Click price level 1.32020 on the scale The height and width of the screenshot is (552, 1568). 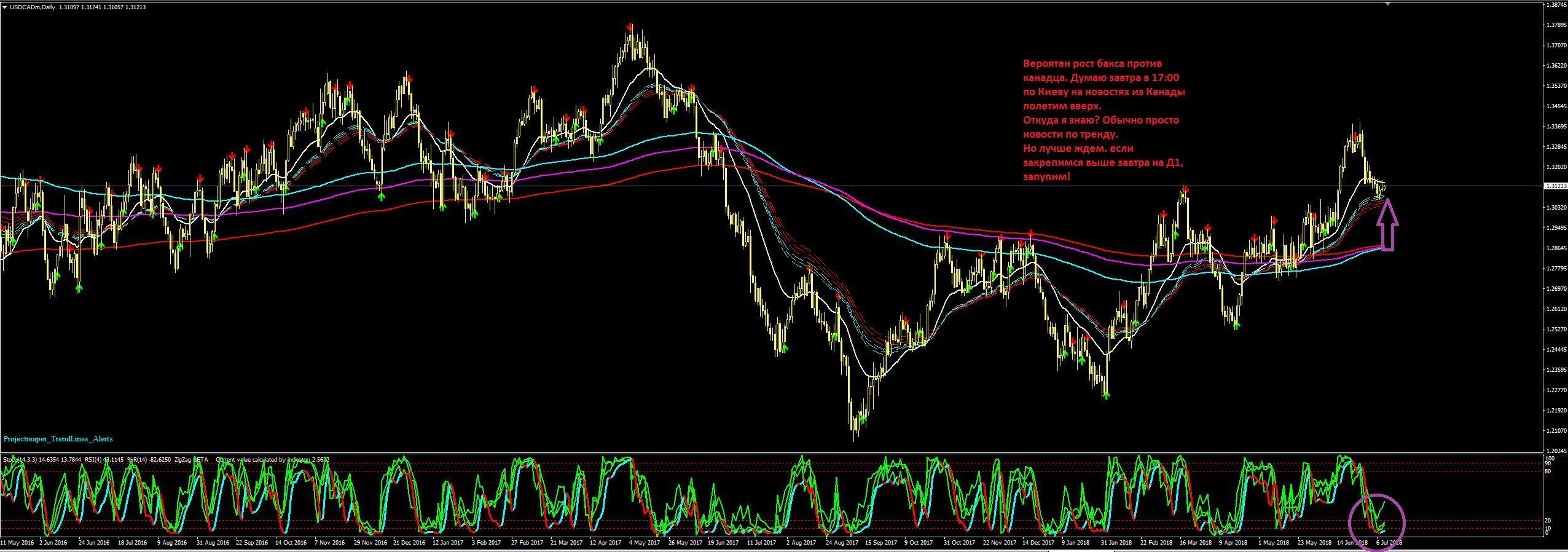pos(1556,167)
